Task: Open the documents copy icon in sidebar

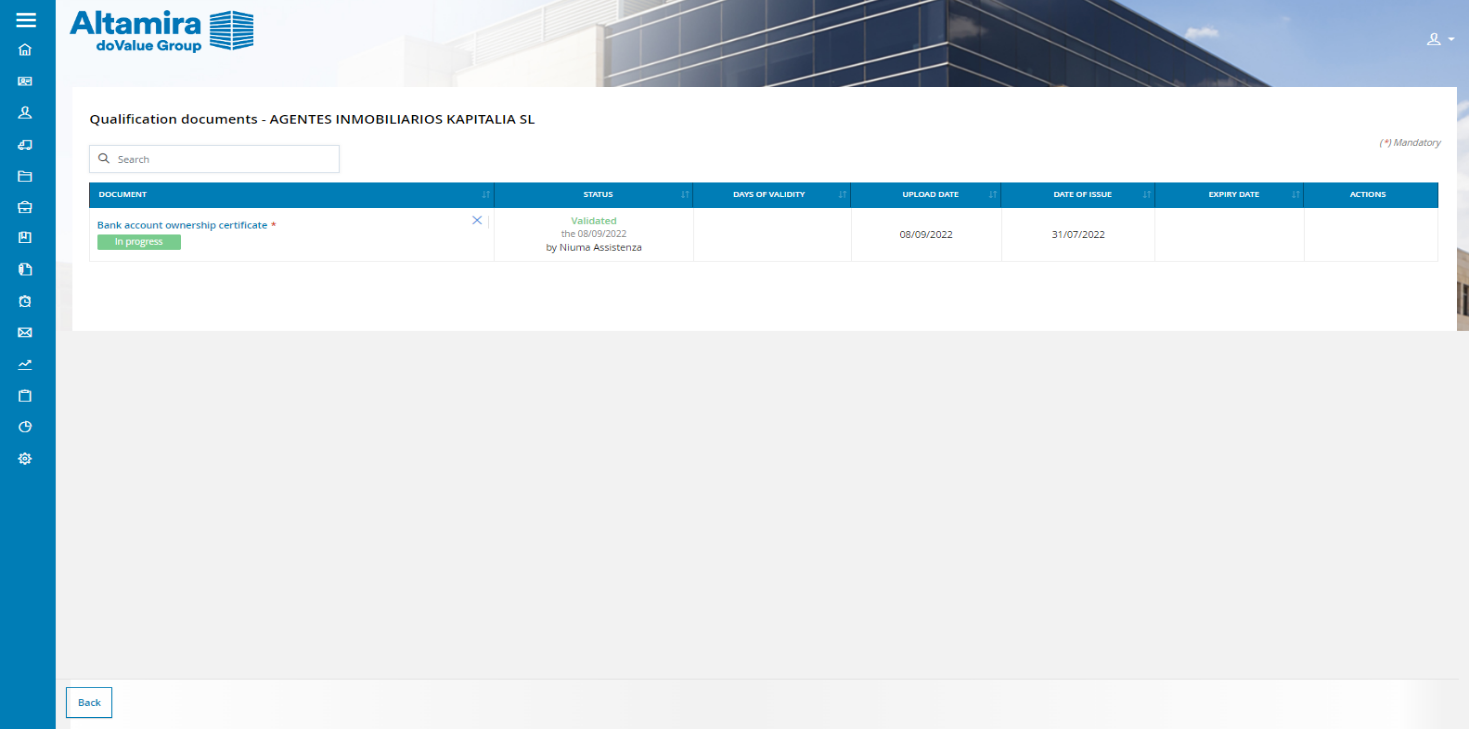Action: (25, 269)
